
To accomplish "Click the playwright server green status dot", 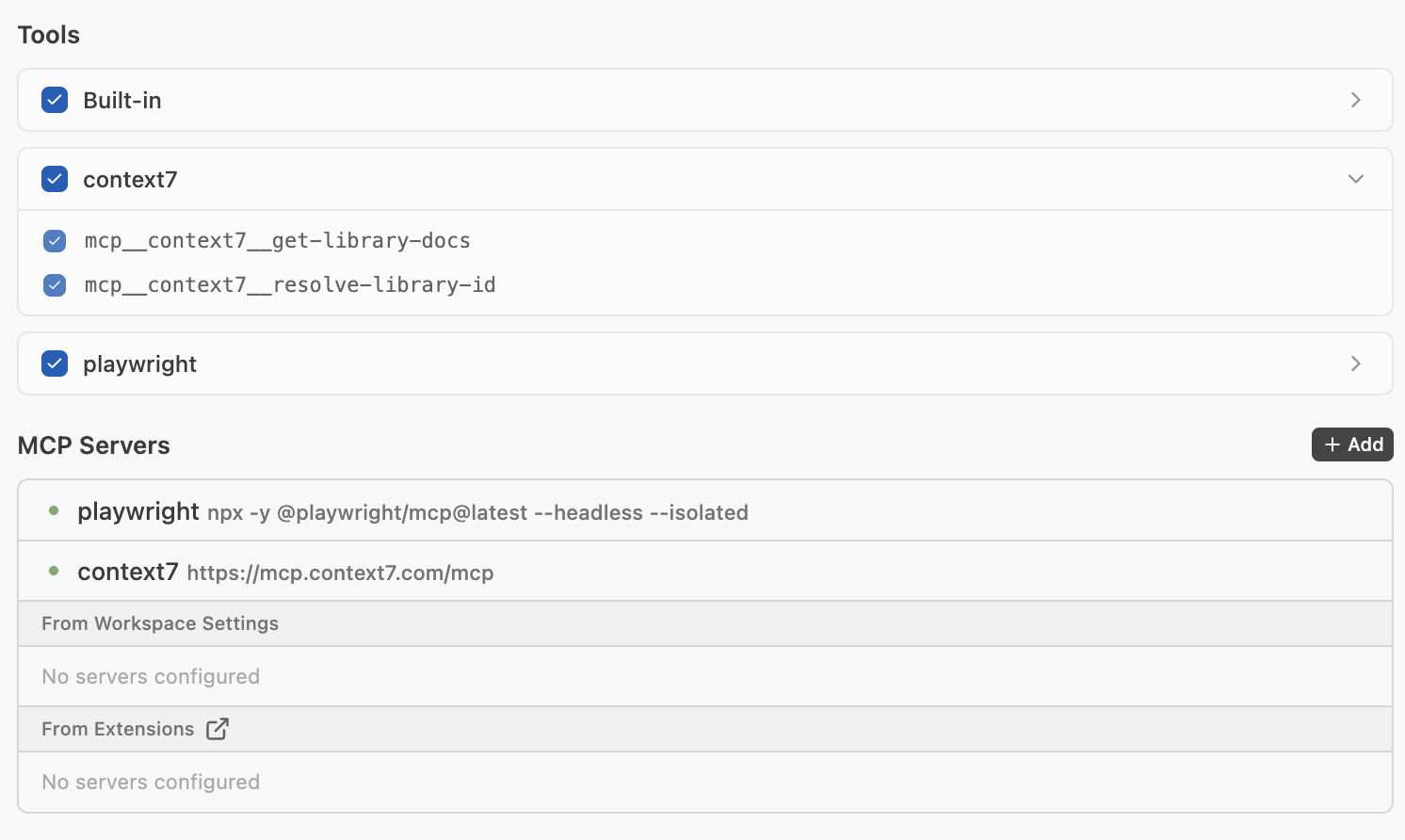I will pyautogui.click(x=54, y=511).
